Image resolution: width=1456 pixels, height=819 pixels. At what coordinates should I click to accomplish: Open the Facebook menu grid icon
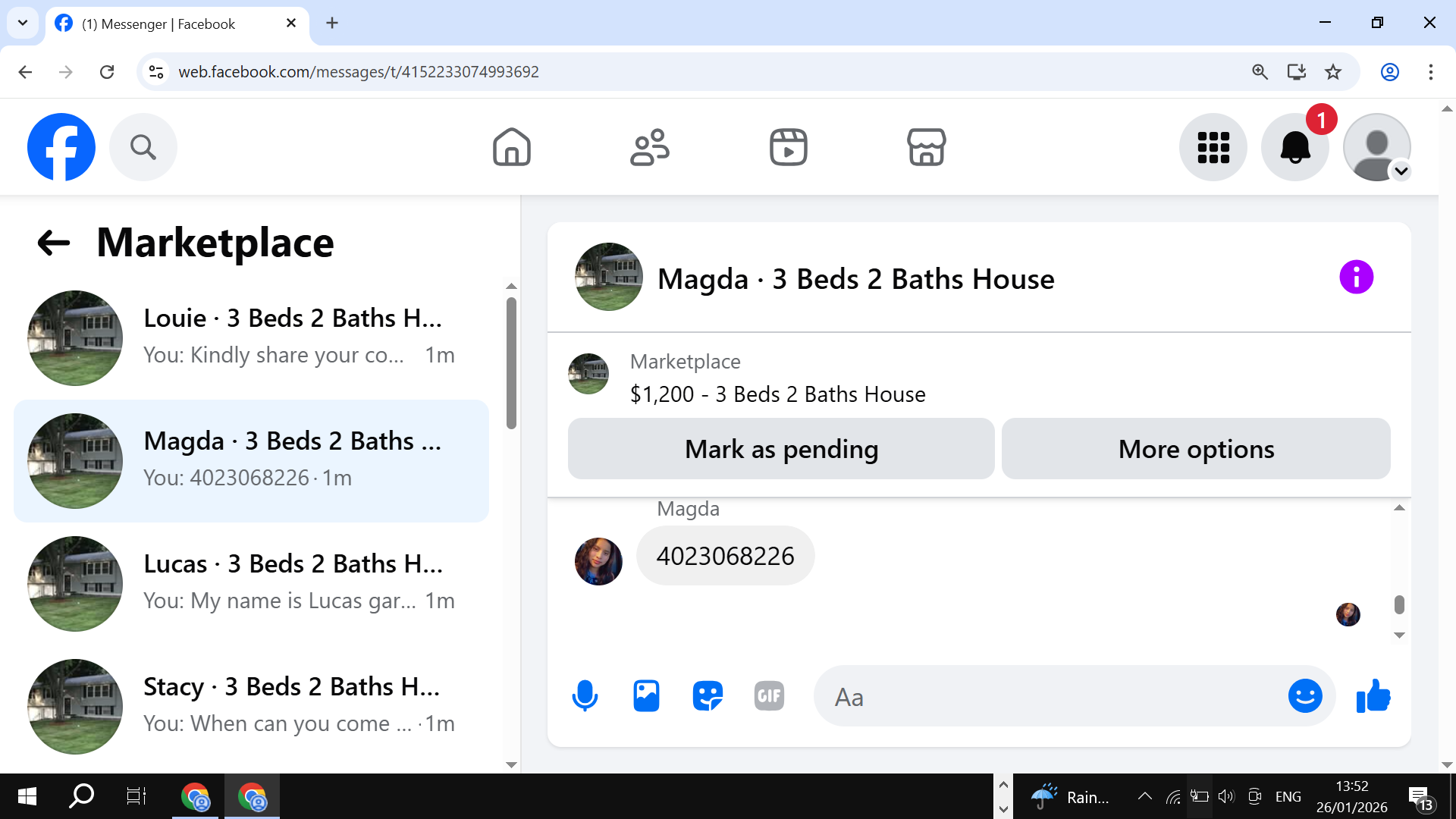pos(1213,147)
